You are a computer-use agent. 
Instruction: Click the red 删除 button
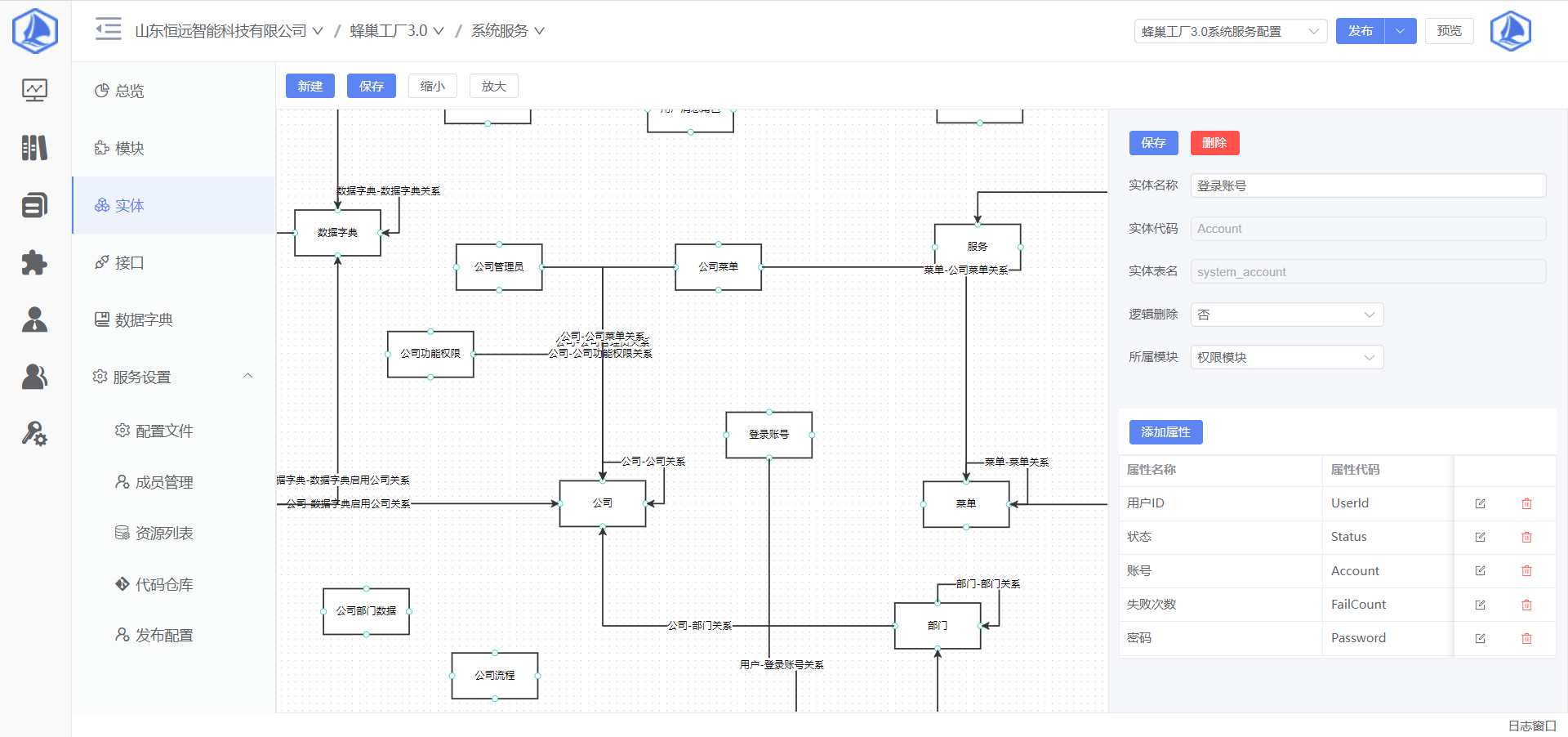click(1215, 143)
